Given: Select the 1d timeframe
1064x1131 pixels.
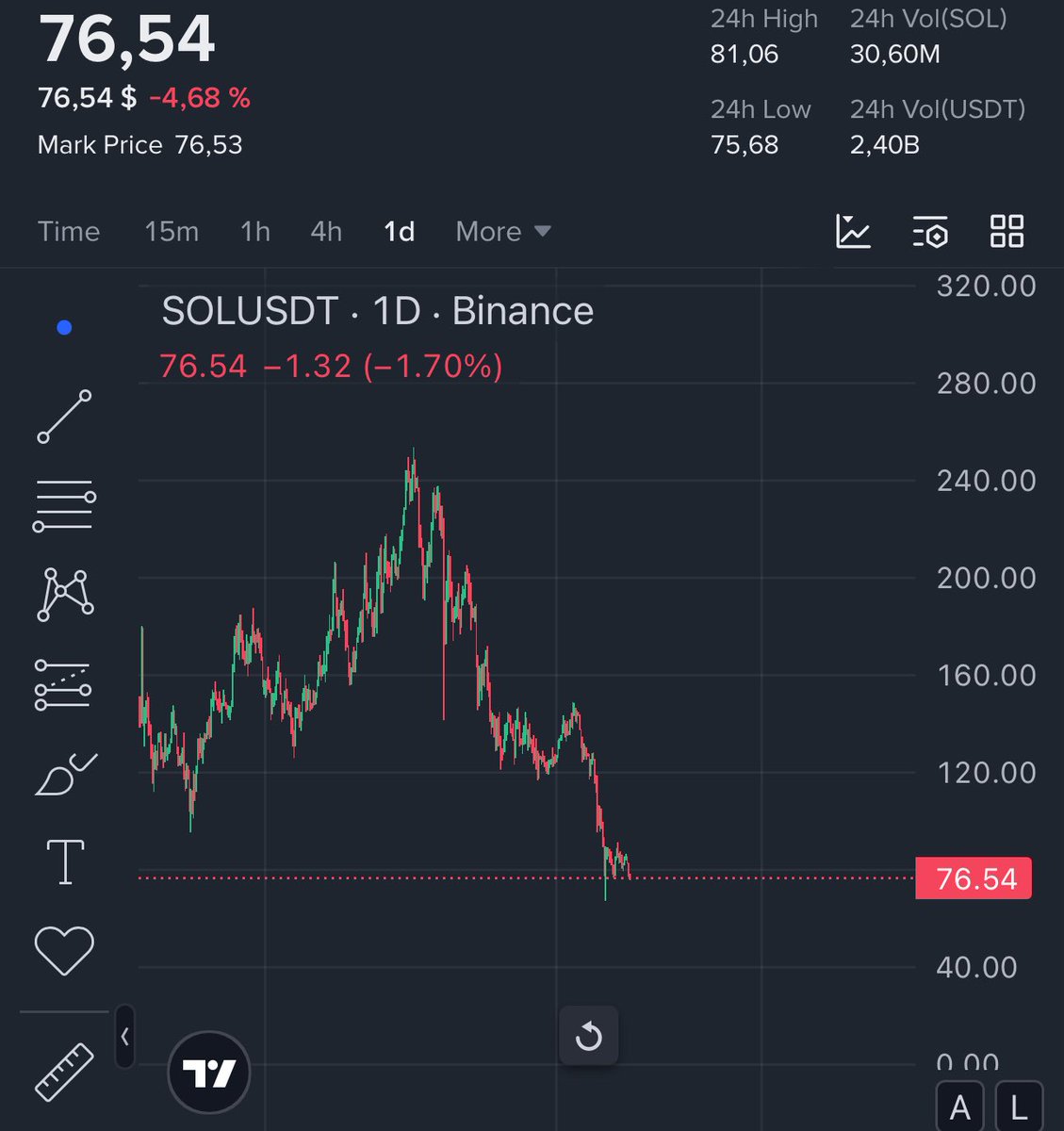Looking at the screenshot, I should (400, 231).
